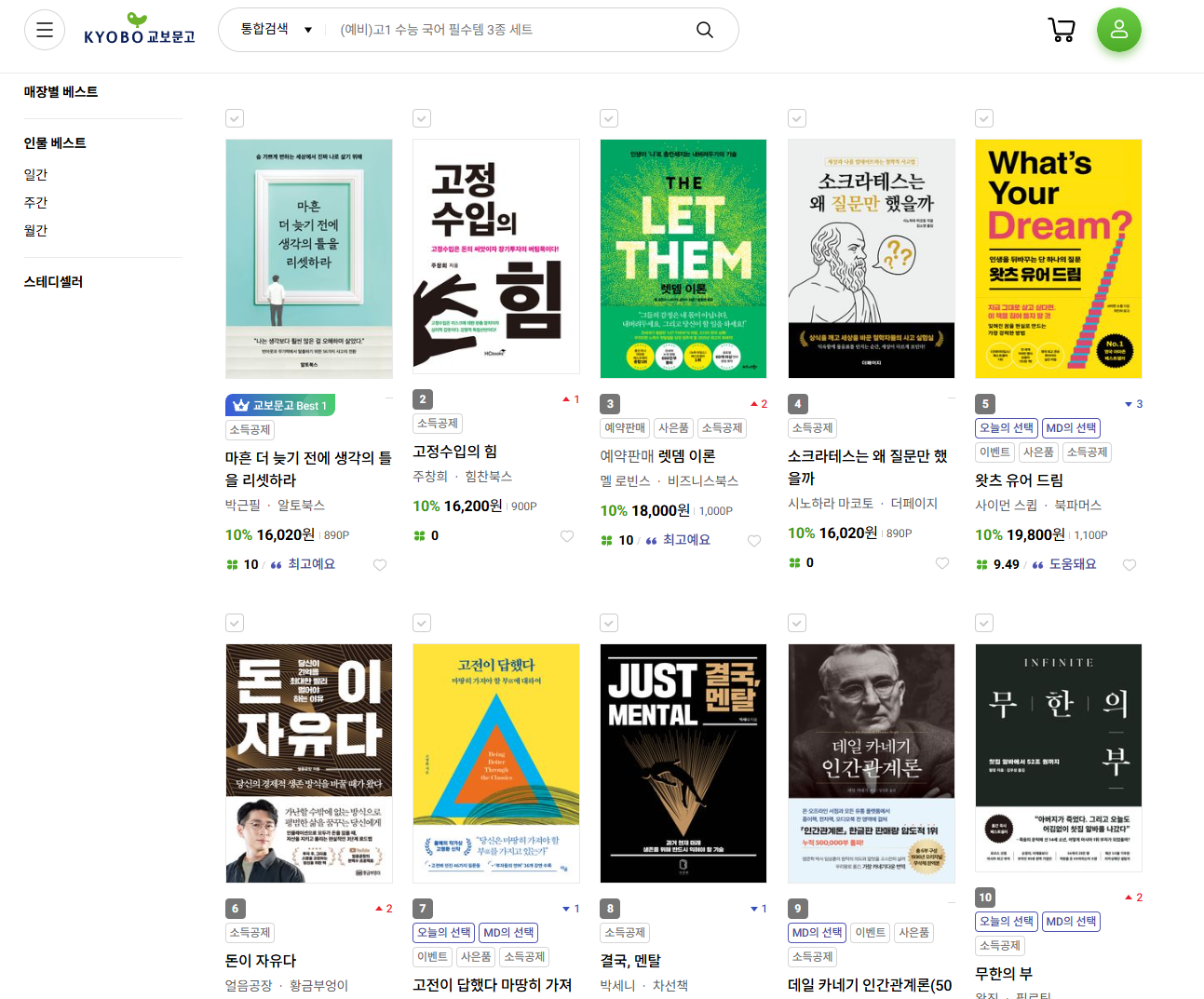Tick the checkbox above 돈이 자유다
1204x999 pixels.
[235, 623]
